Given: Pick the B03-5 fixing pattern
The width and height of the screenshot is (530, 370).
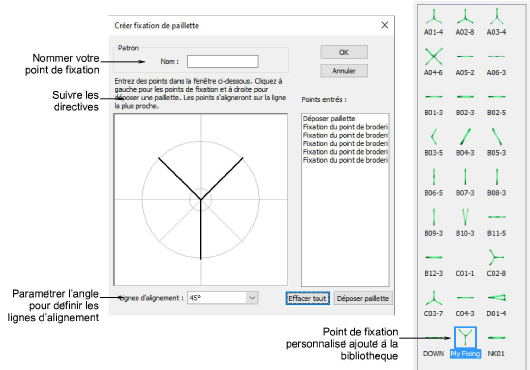Looking at the screenshot, I should point(433,143).
